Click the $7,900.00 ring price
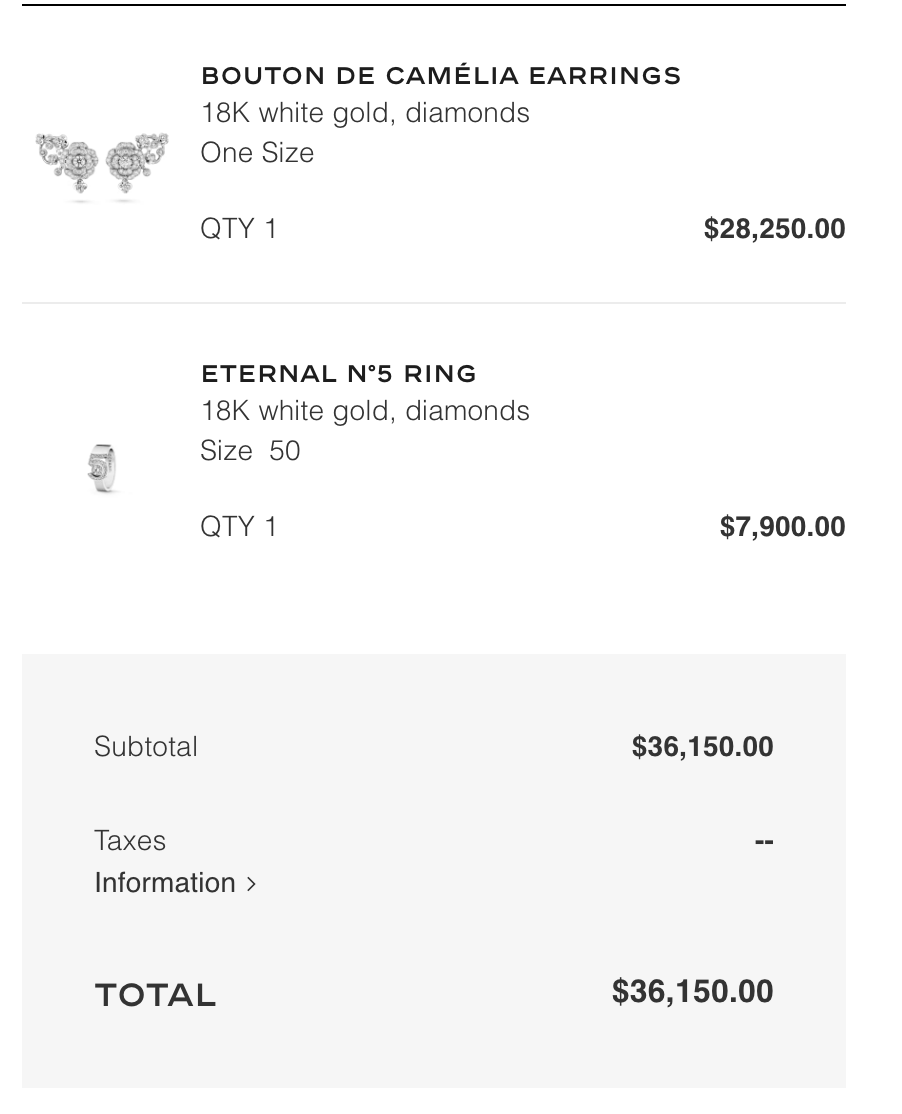 pos(782,527)
